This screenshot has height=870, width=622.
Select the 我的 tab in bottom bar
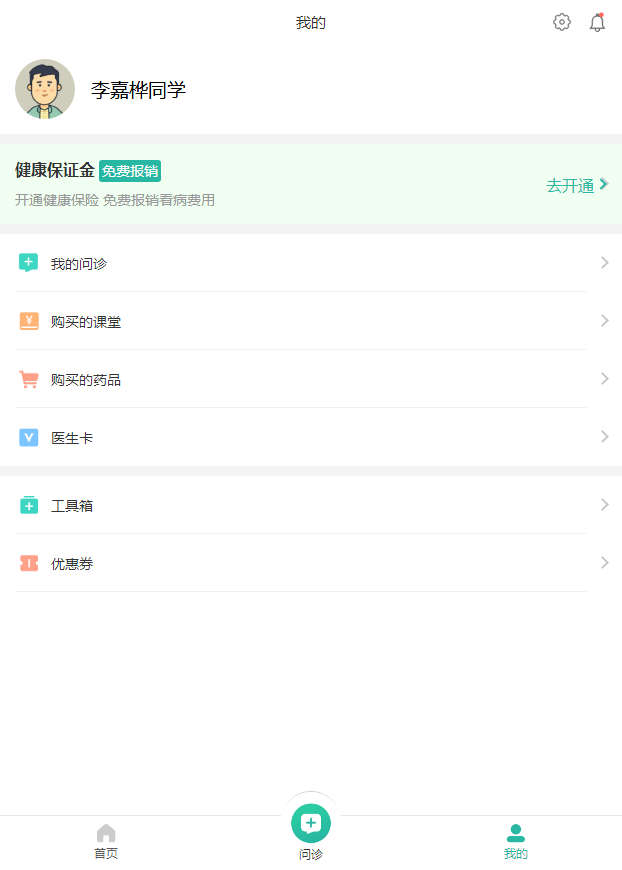(515, 841)
